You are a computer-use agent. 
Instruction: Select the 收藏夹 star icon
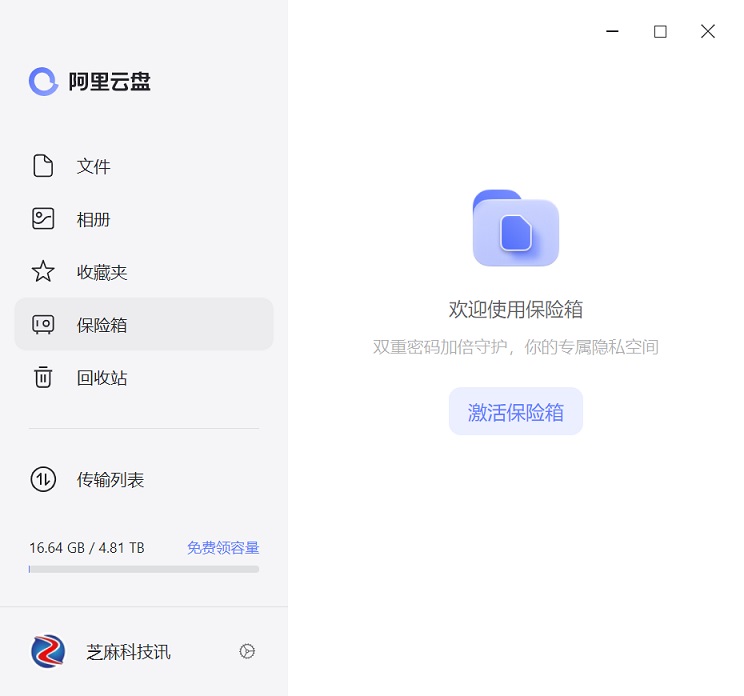pyautogui.click(x=43, y=271)
